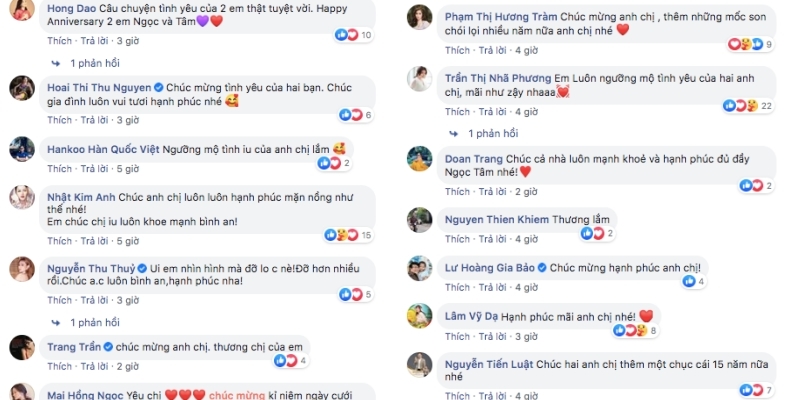Click reaction icons on Trần Thị Nhã Phương's comment
The height and width of the screenshot is (400, 800).
click(748, 106)
